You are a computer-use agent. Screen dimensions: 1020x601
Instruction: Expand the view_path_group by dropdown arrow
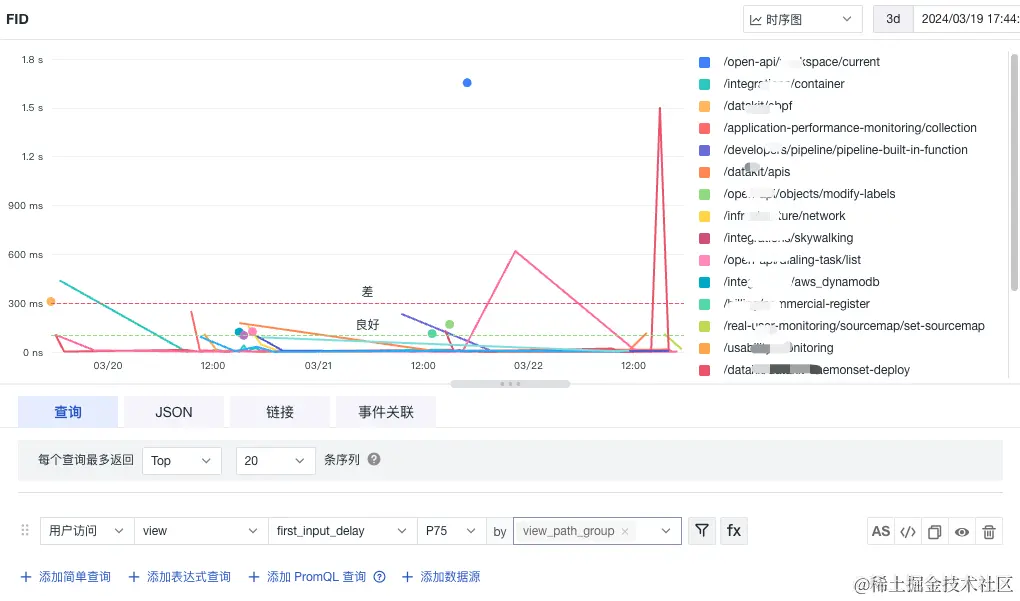tap(666, 531)
